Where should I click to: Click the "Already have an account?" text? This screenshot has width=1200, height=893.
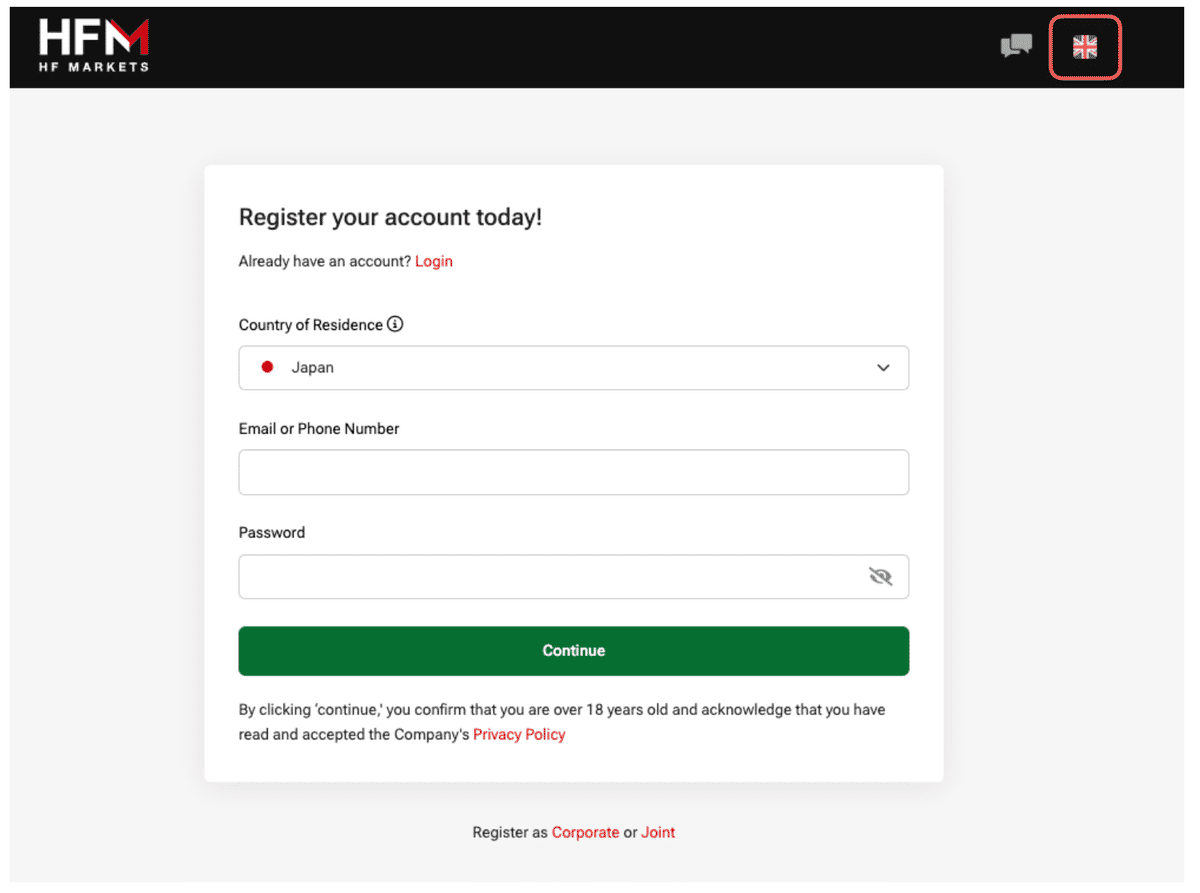(324, 261)
